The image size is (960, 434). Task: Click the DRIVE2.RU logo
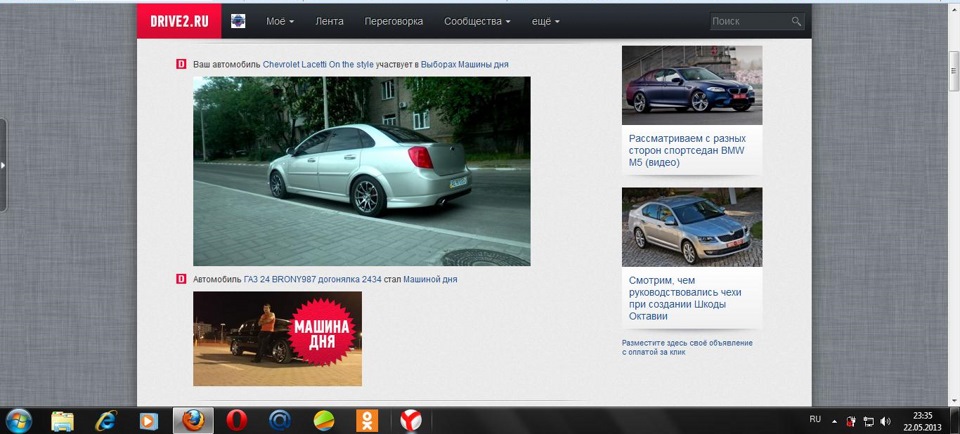pos(179,21)
